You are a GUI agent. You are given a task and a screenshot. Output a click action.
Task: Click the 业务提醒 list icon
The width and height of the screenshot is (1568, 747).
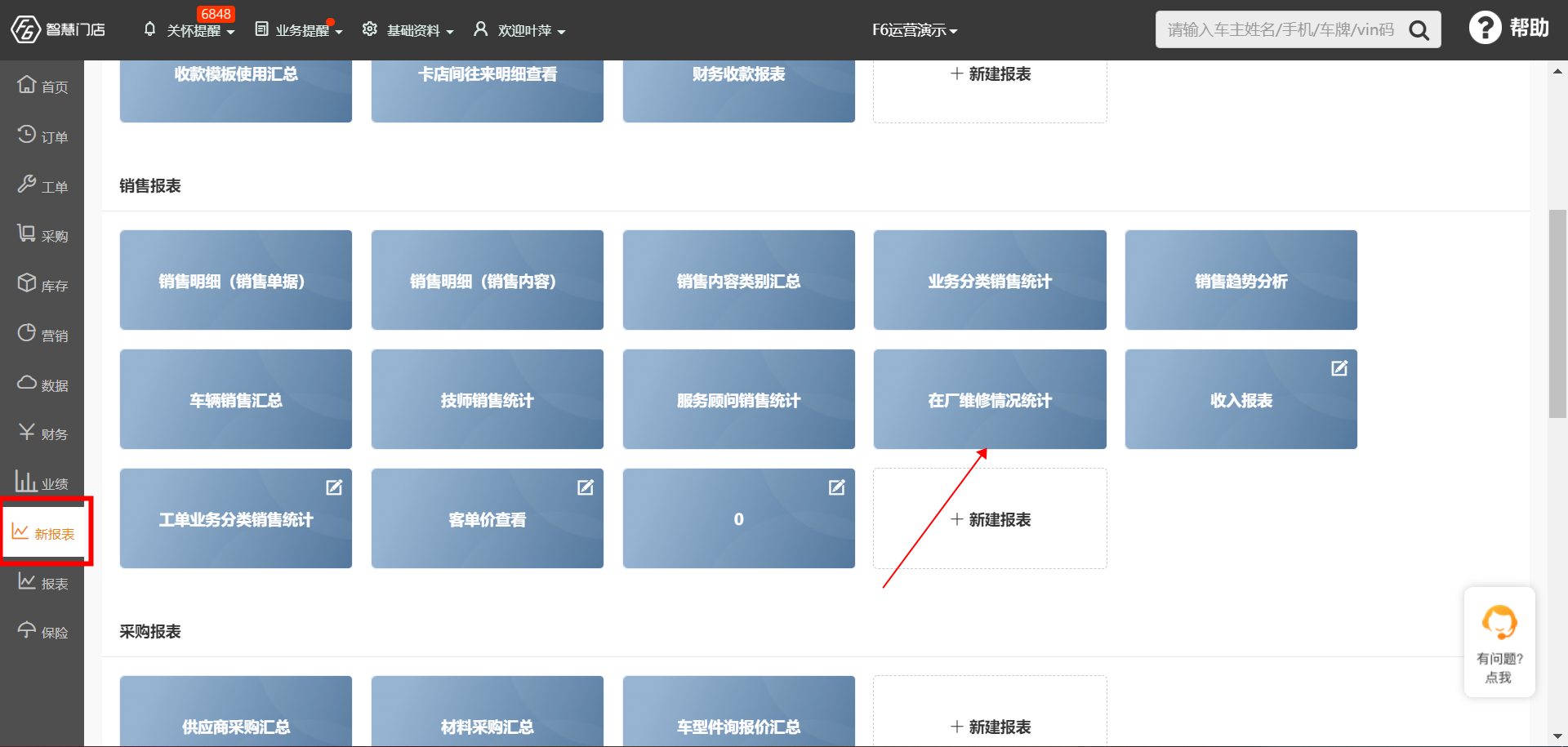click(x=261, y=29)
